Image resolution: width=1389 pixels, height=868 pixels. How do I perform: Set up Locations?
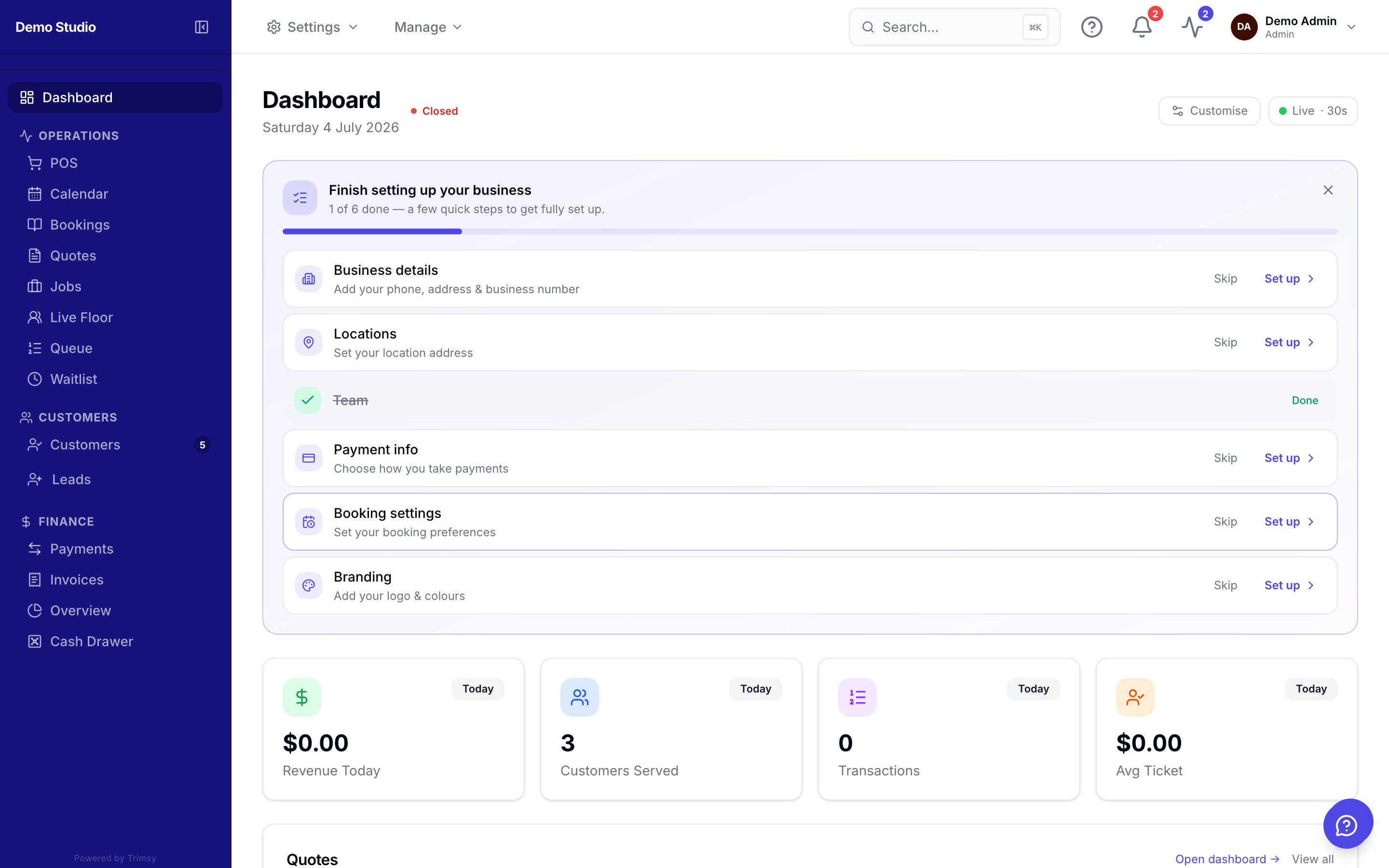(x=1289, y=343)
